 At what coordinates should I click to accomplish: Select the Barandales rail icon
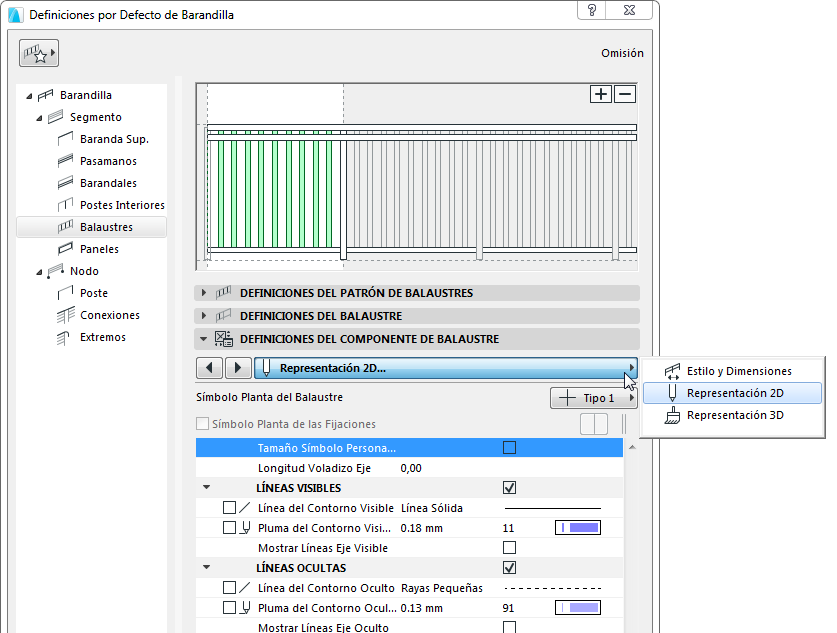(65, 183)
